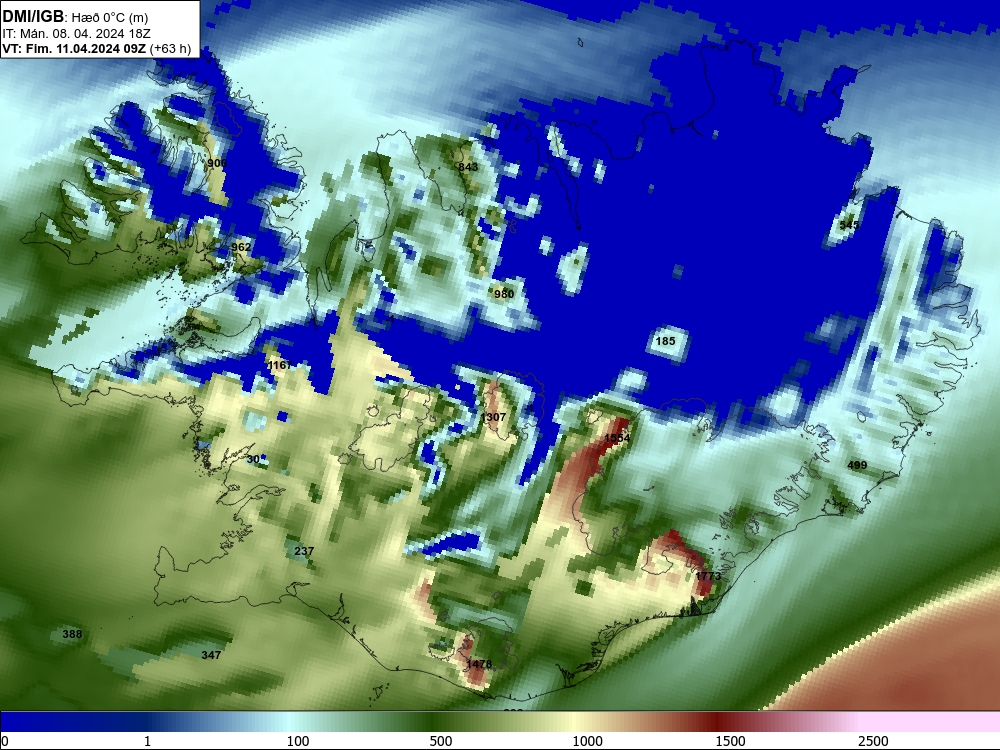The image size is (1000, 750).
Task: Click the 30 value on the map
Action: click(253, 459)
